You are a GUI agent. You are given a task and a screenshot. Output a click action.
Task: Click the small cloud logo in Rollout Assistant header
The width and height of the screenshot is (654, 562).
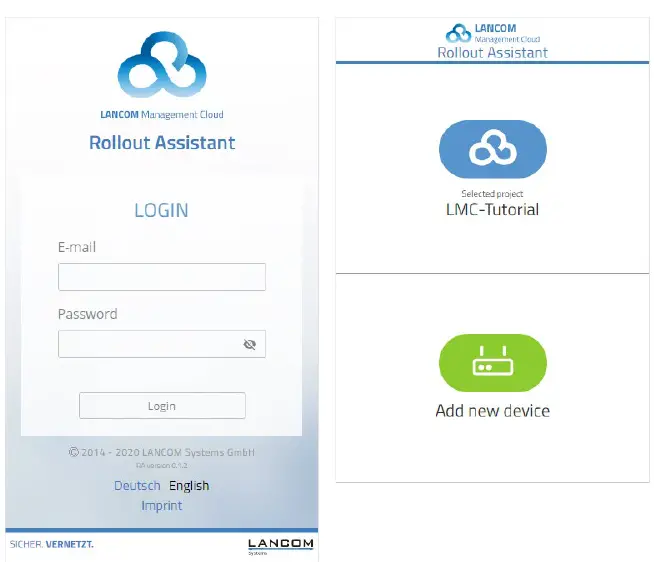click(458, 33)
